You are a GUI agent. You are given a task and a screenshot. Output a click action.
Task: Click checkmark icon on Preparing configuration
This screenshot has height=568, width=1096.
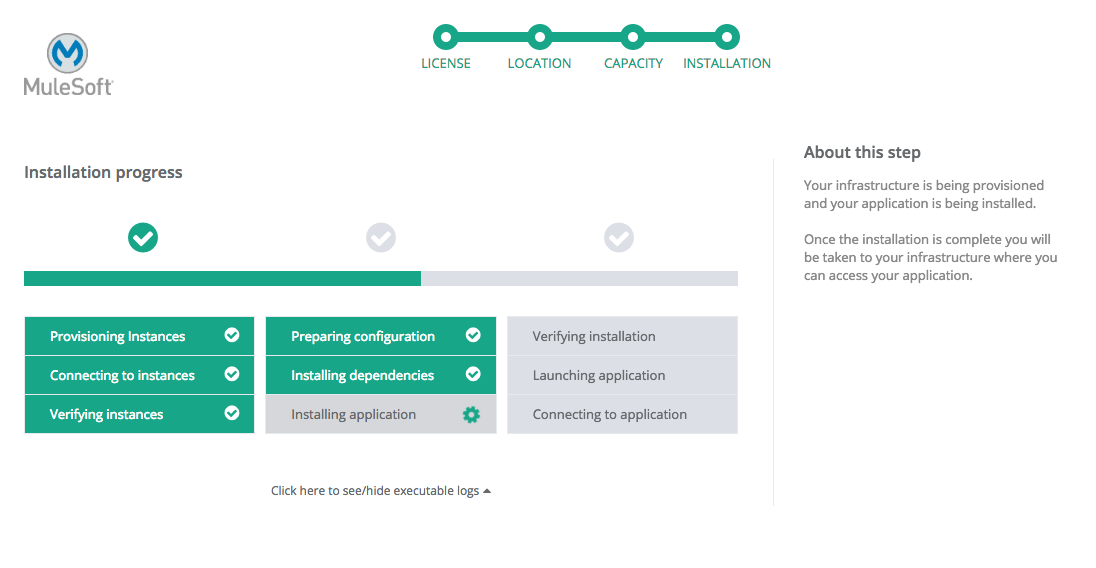click(473, 336)
